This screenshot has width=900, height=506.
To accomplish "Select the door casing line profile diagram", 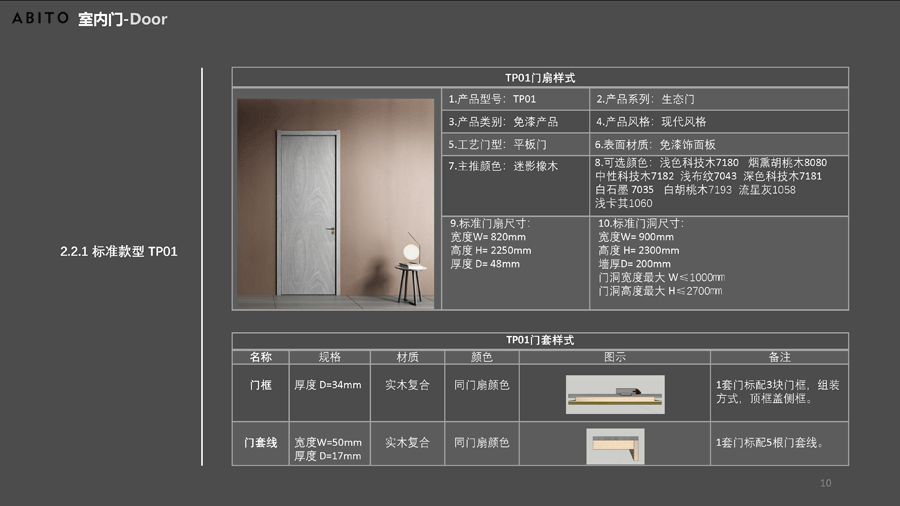I will (x=614, y=445).
